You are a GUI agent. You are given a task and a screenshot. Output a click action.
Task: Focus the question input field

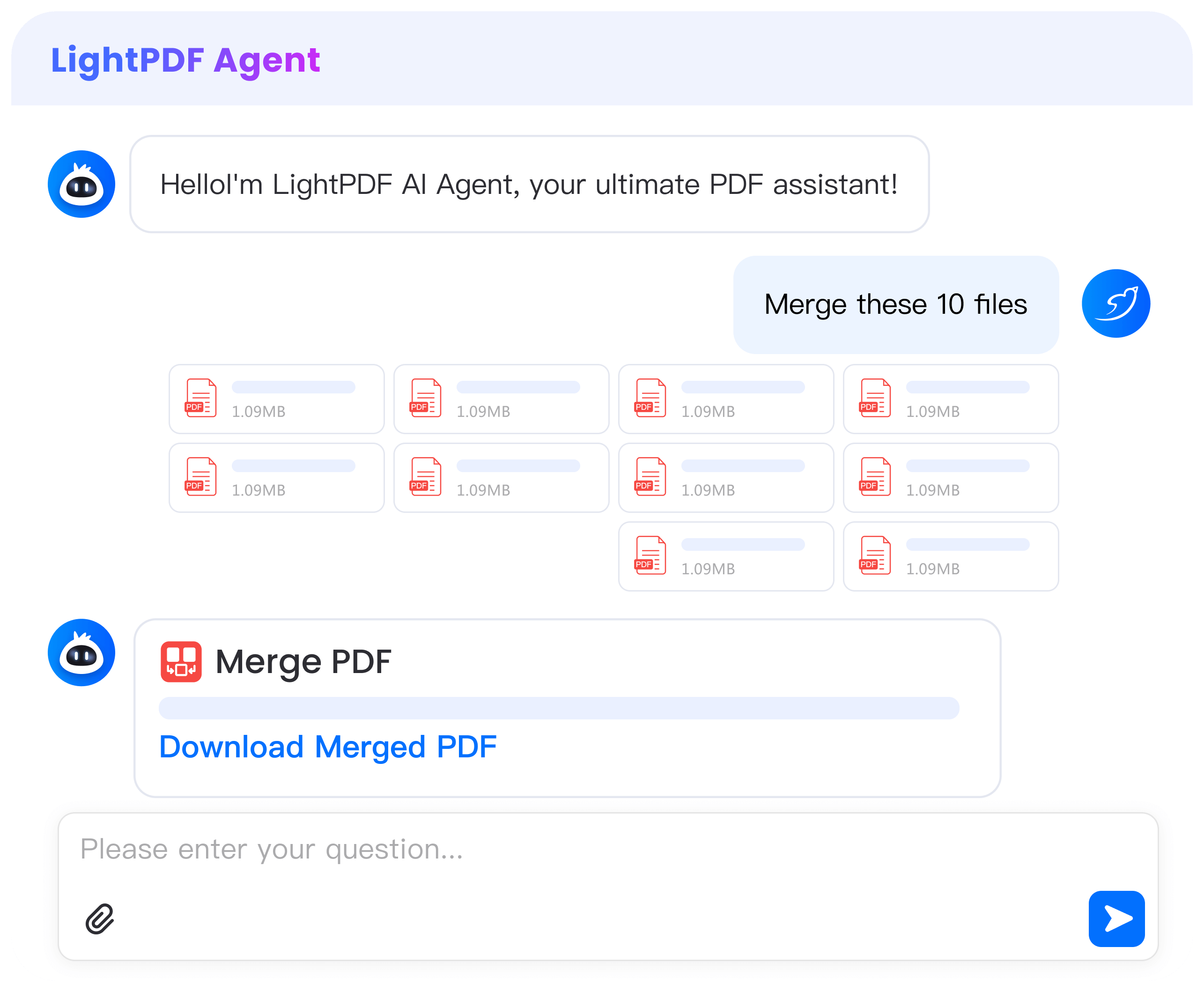pos(608,886)
